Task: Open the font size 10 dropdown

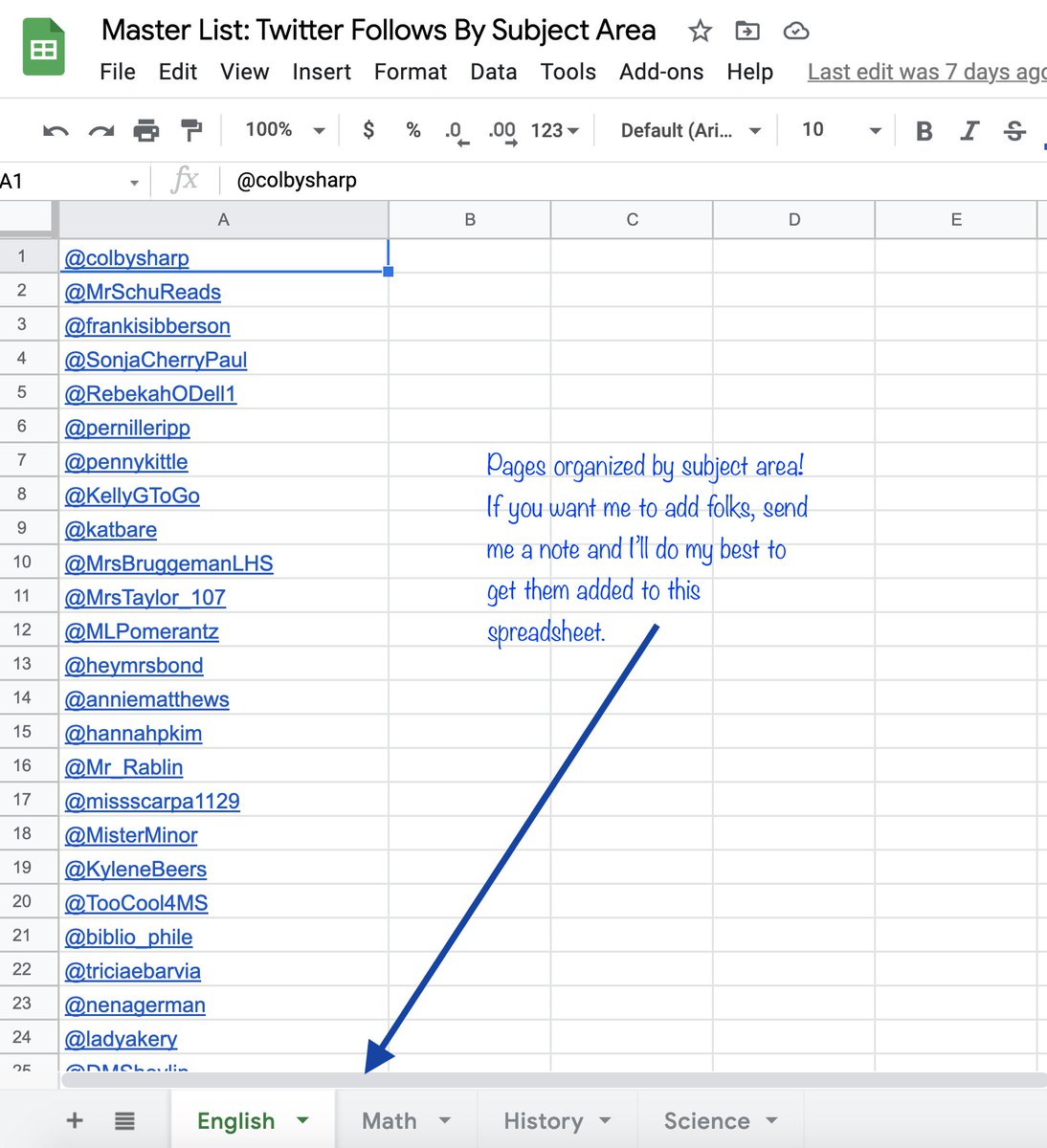Action: coord(841,130)
